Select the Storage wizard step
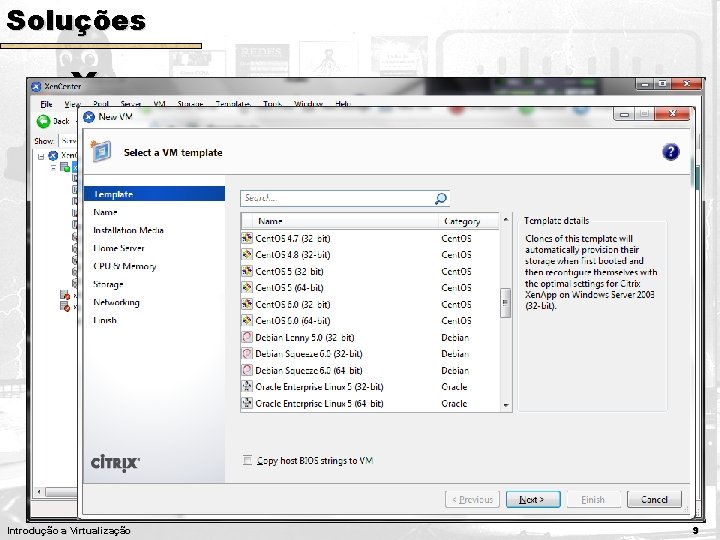This screenshot has width=720, height=540. pos(108,284)
